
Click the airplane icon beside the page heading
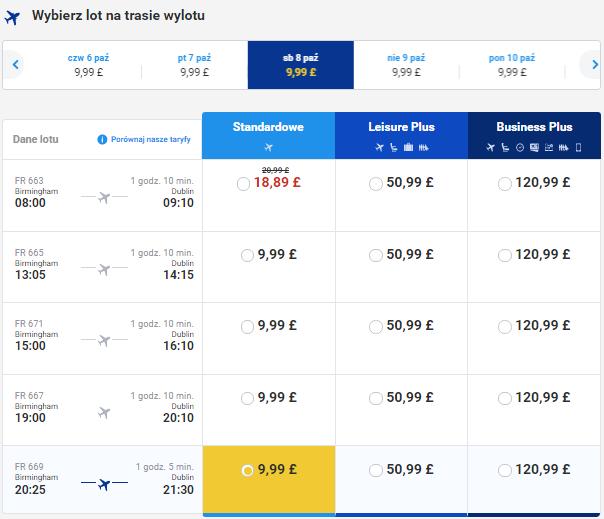(x=12, y=17)
